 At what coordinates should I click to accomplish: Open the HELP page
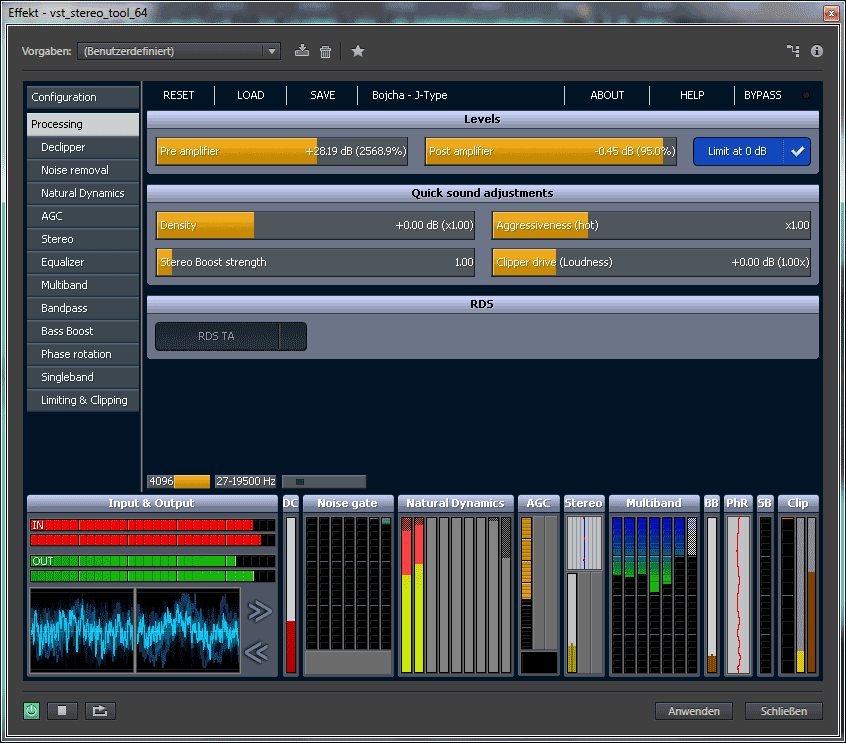[692, 95]
